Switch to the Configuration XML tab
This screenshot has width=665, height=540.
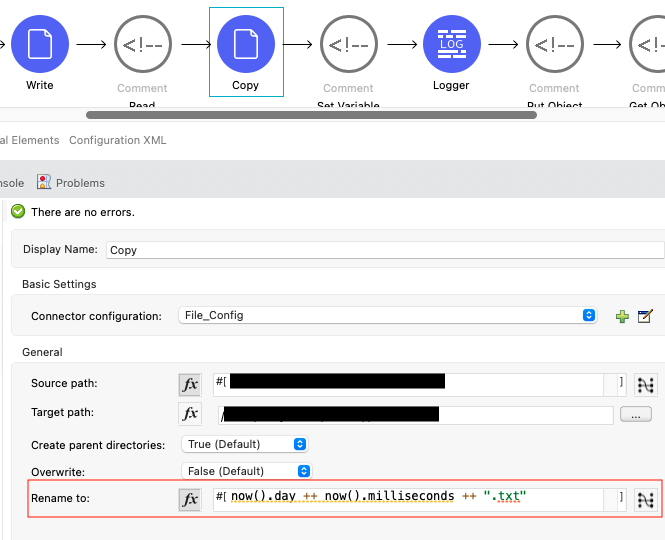click(x=117, y=140)
